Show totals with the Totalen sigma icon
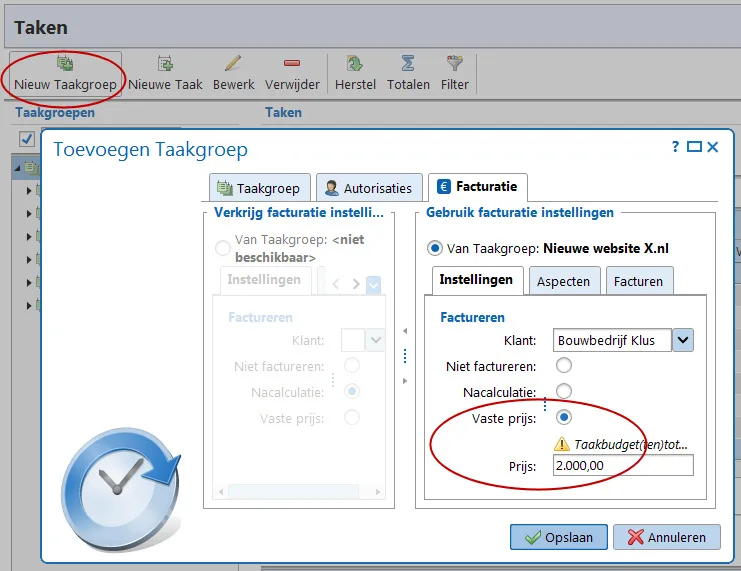The image size is (741, 571). point(408,63)
